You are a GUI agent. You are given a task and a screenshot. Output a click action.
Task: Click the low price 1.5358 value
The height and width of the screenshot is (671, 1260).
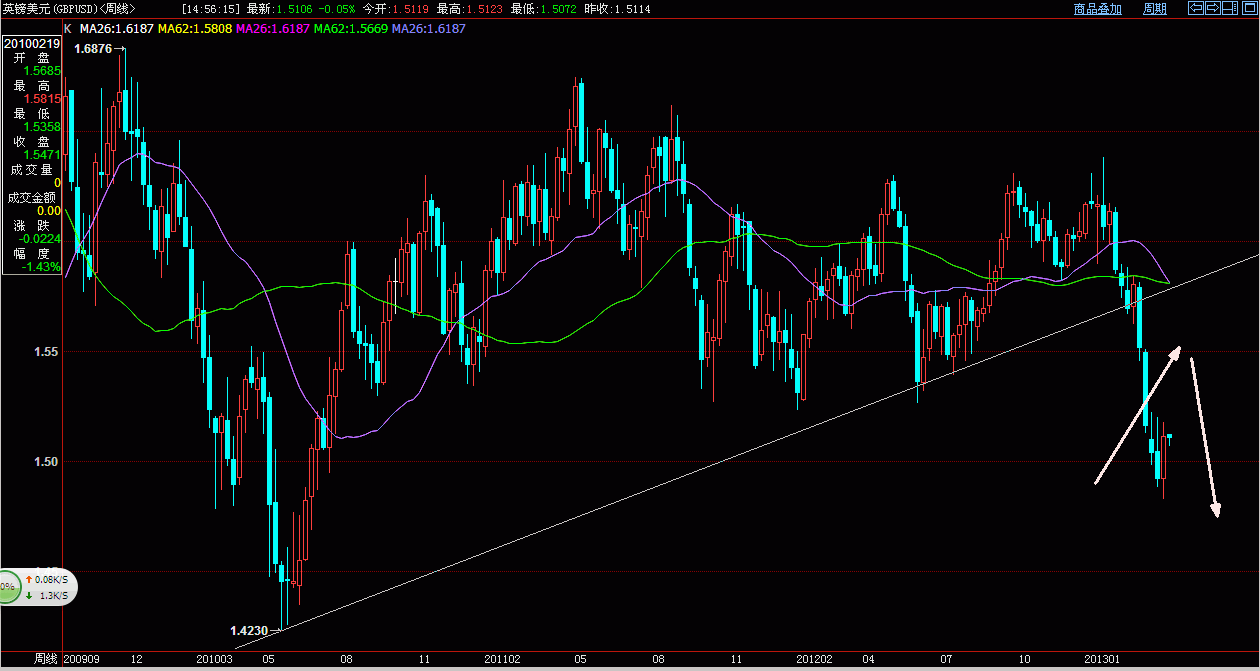pos(42,127)
